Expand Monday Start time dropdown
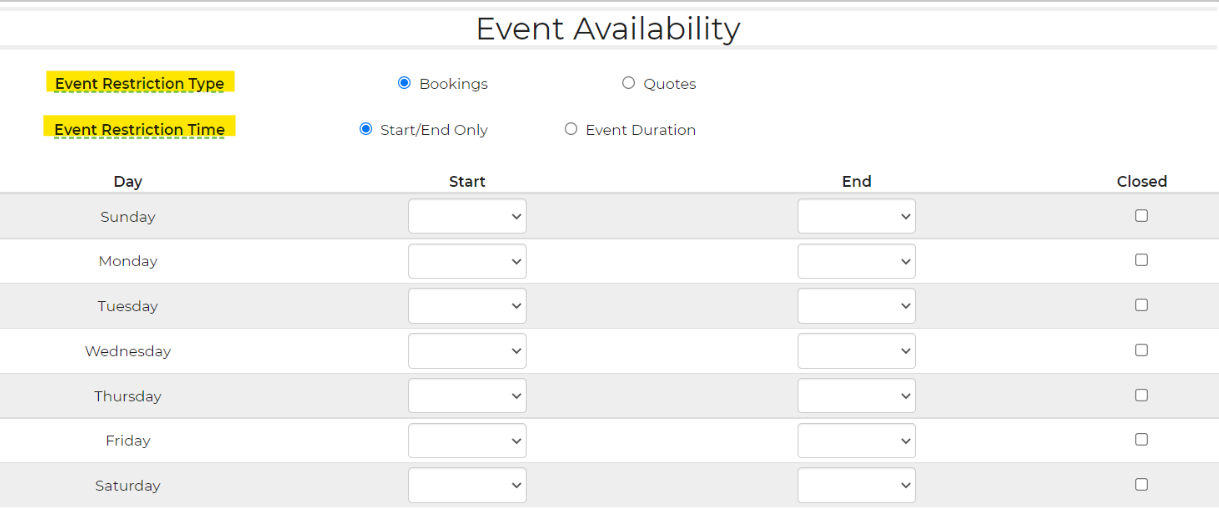The width and height of the screenshot is (1219, 510). tap(467, 261)
